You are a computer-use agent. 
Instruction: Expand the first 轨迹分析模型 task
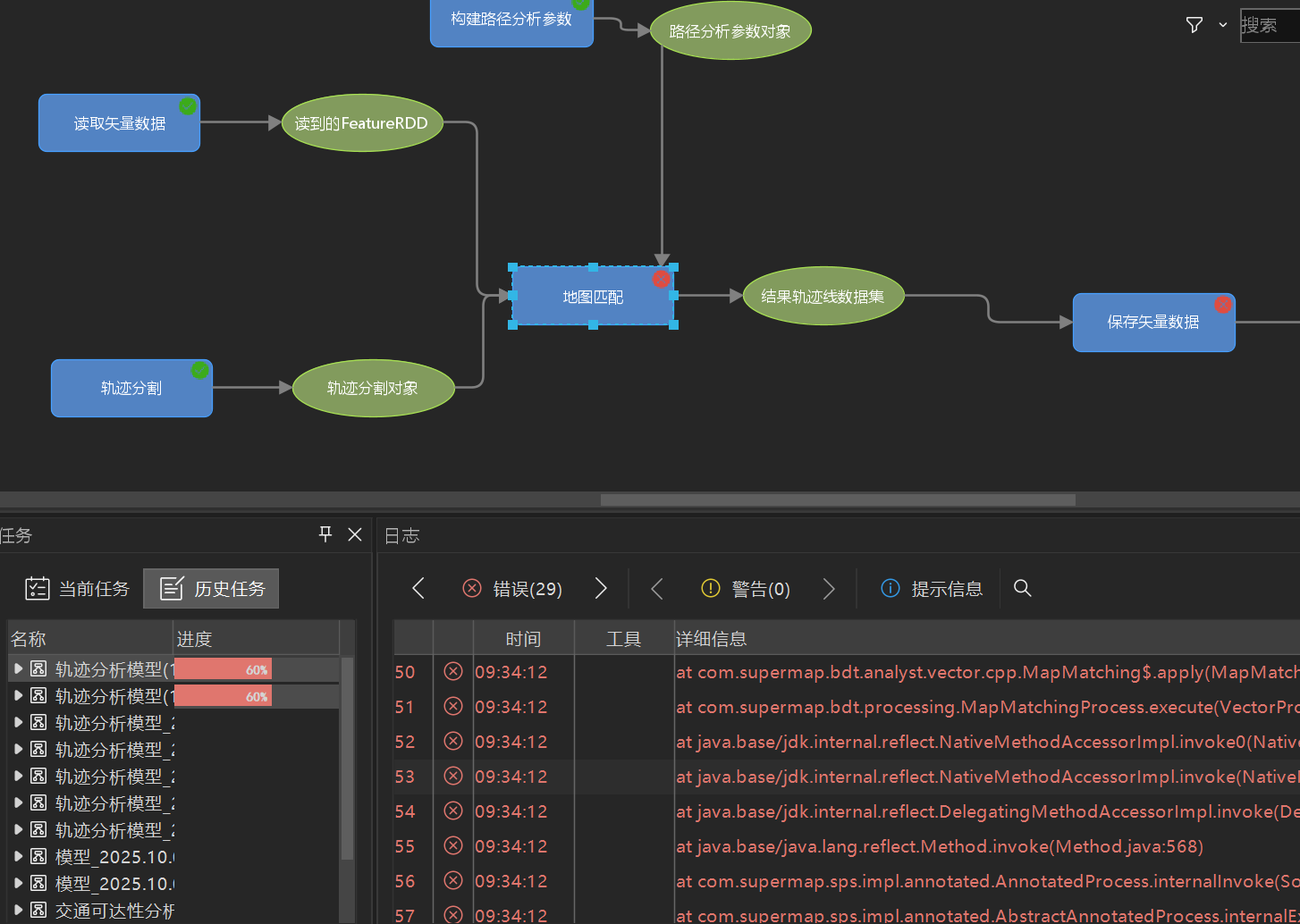pyautogui.click(x=18, y=668)
